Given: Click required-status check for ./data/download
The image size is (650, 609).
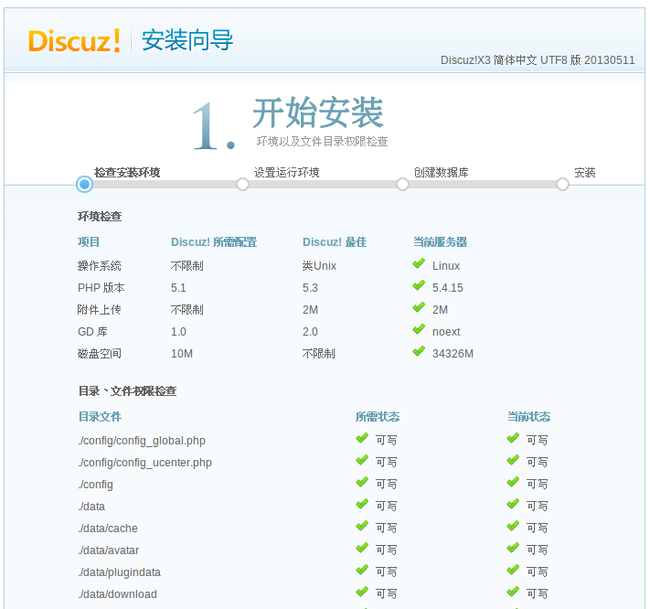Looking at the screenshot, I should (362, 592).
